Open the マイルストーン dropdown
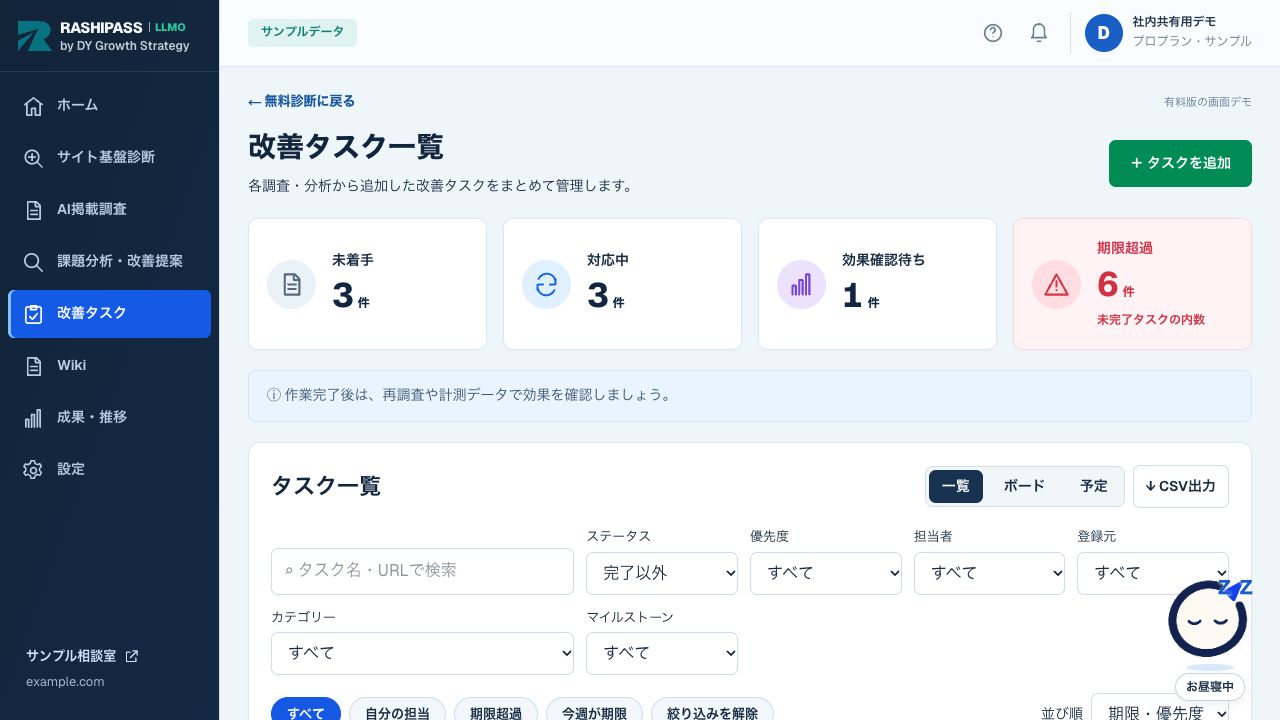 pyautogui.click(x=662, y=653)
